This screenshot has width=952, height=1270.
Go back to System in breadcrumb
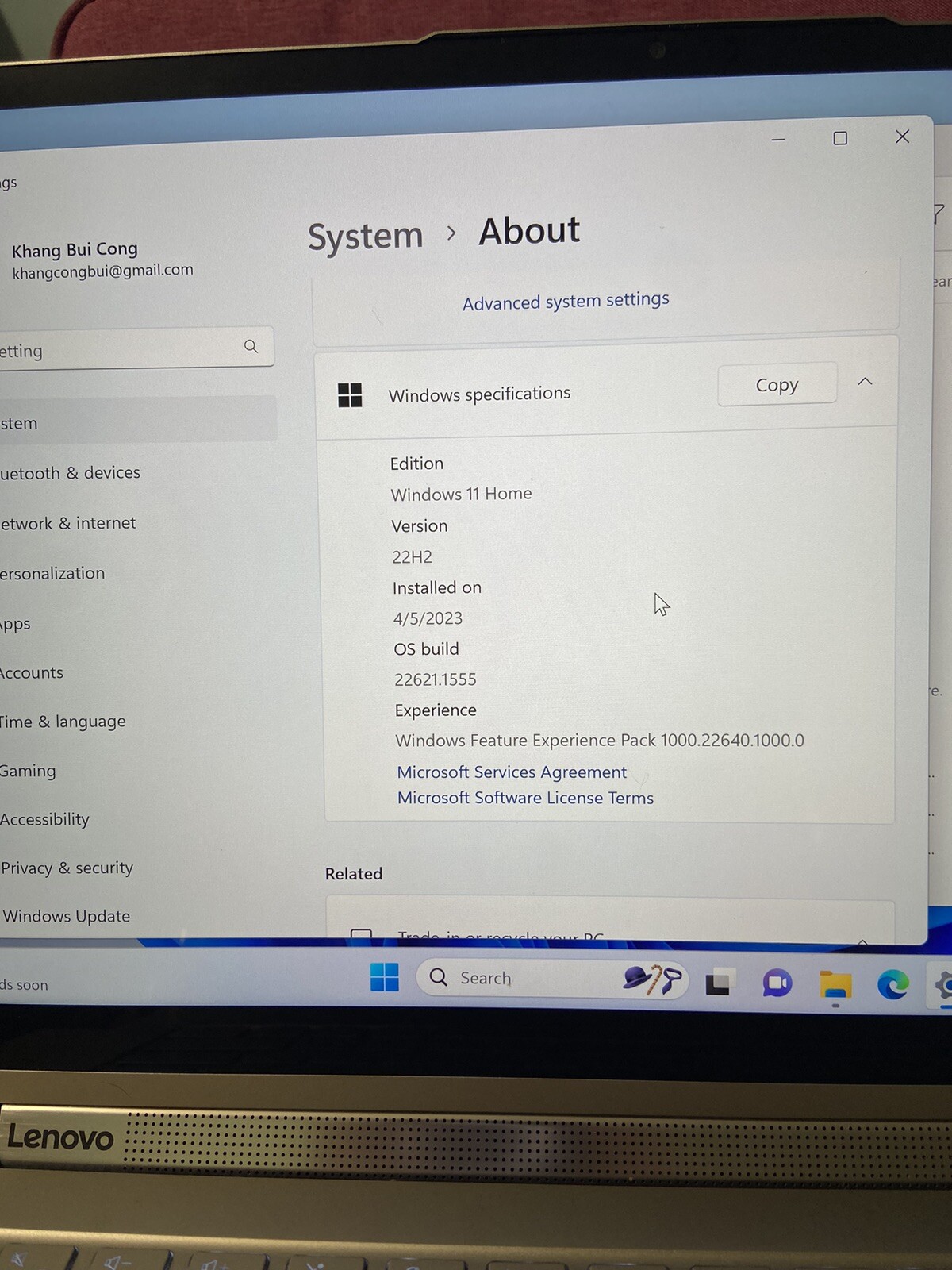(366, 237)
